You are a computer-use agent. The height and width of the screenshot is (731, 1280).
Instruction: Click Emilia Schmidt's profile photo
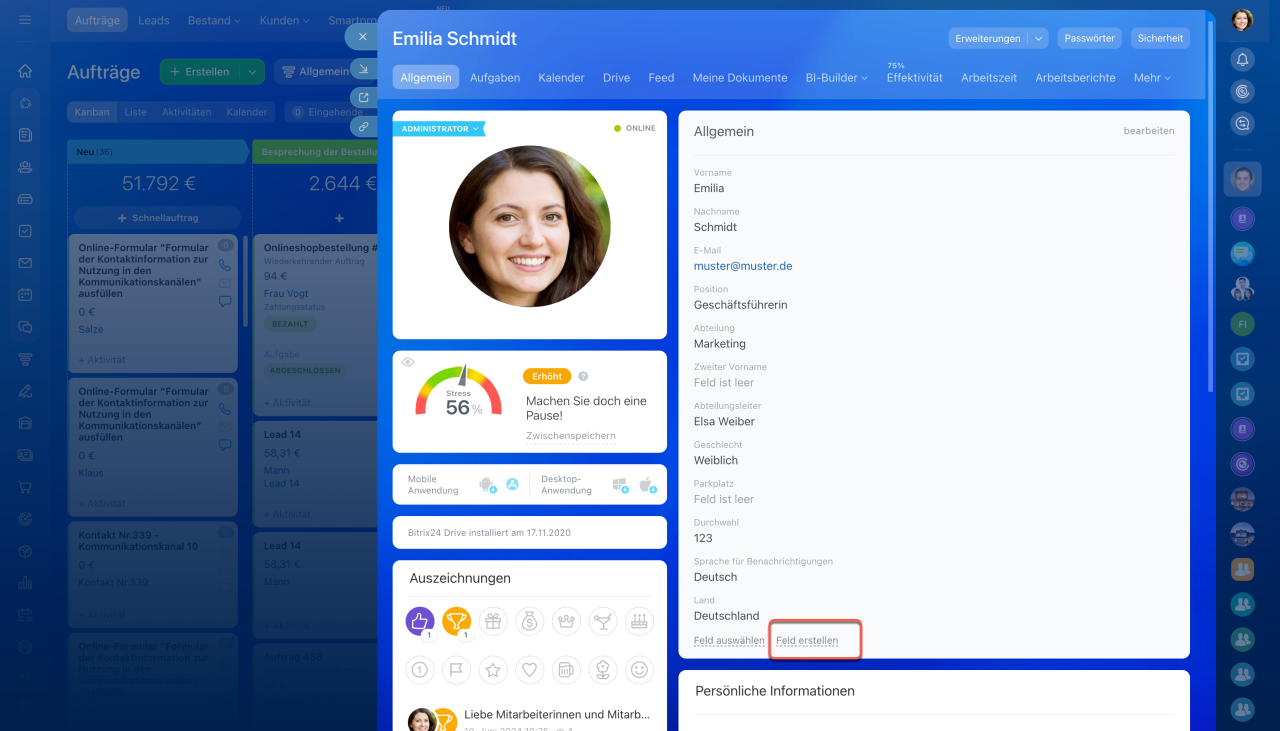pyautogui.click(x=529, y=226)
